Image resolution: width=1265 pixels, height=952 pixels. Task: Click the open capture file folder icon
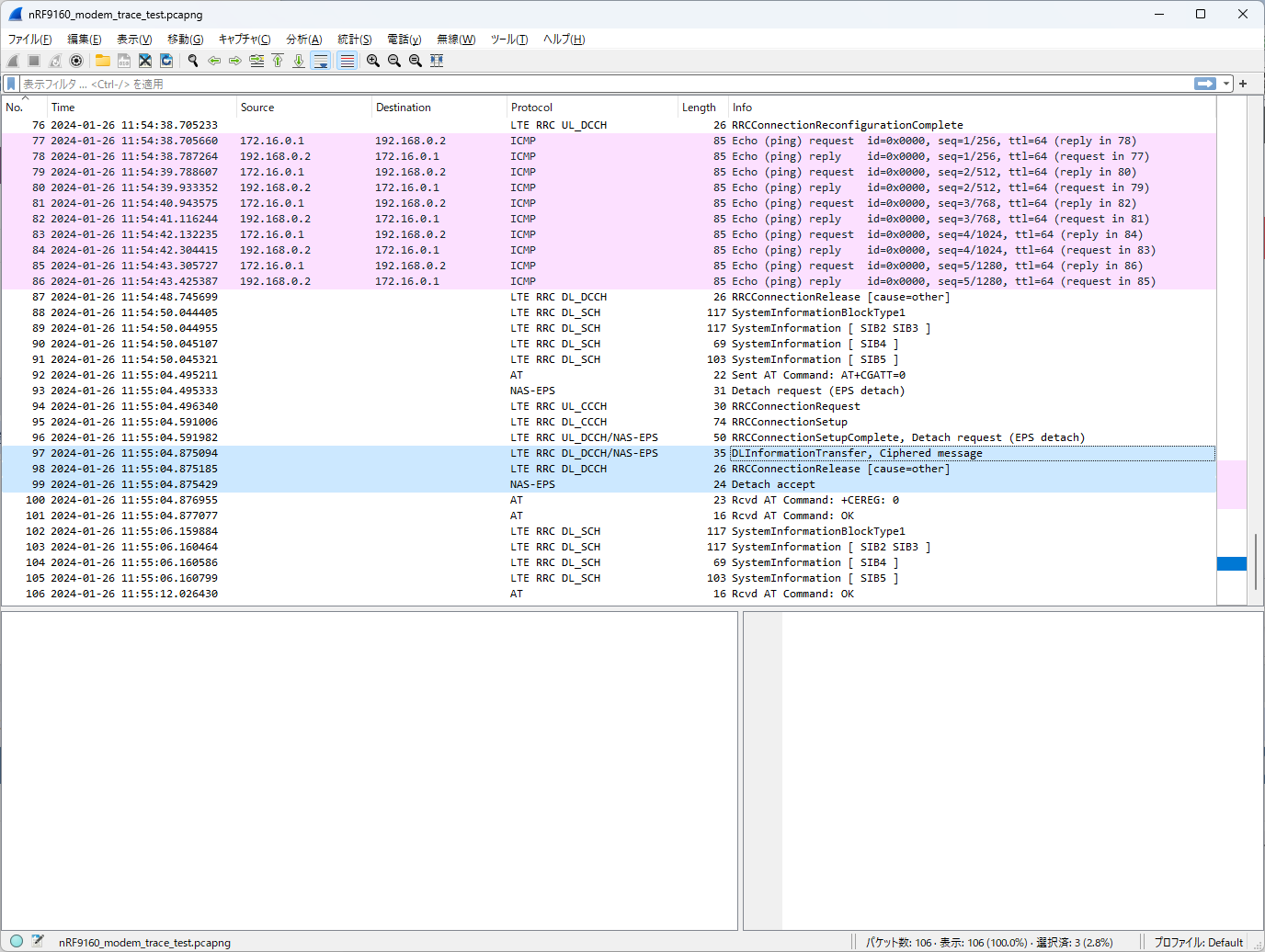pyautogui.click(x=102, y=61)
